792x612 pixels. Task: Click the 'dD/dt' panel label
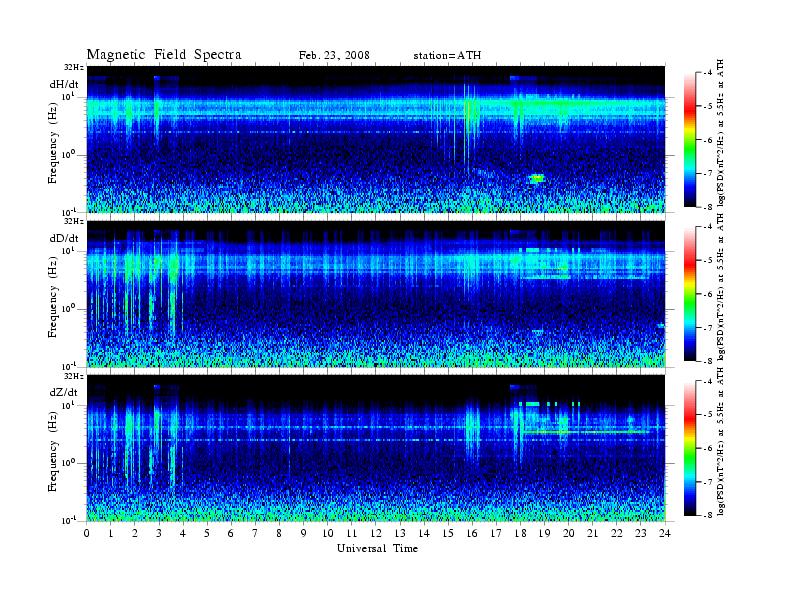64,238
